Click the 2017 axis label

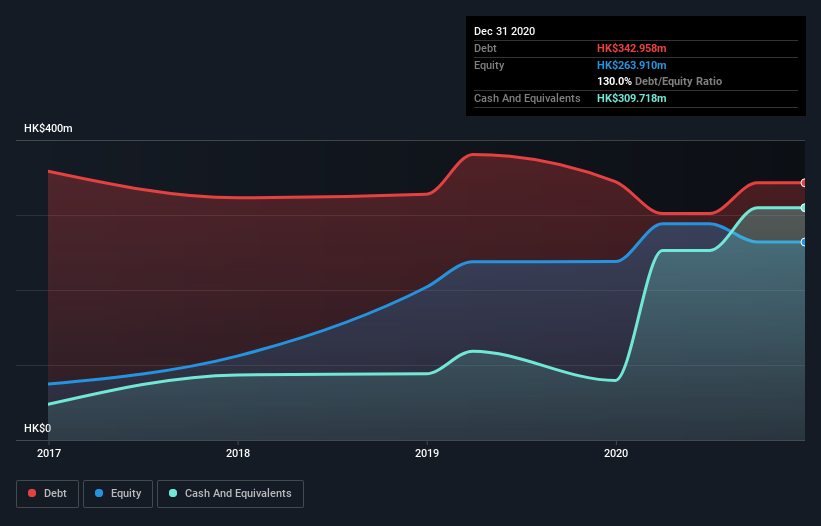(x=49, y=453)
